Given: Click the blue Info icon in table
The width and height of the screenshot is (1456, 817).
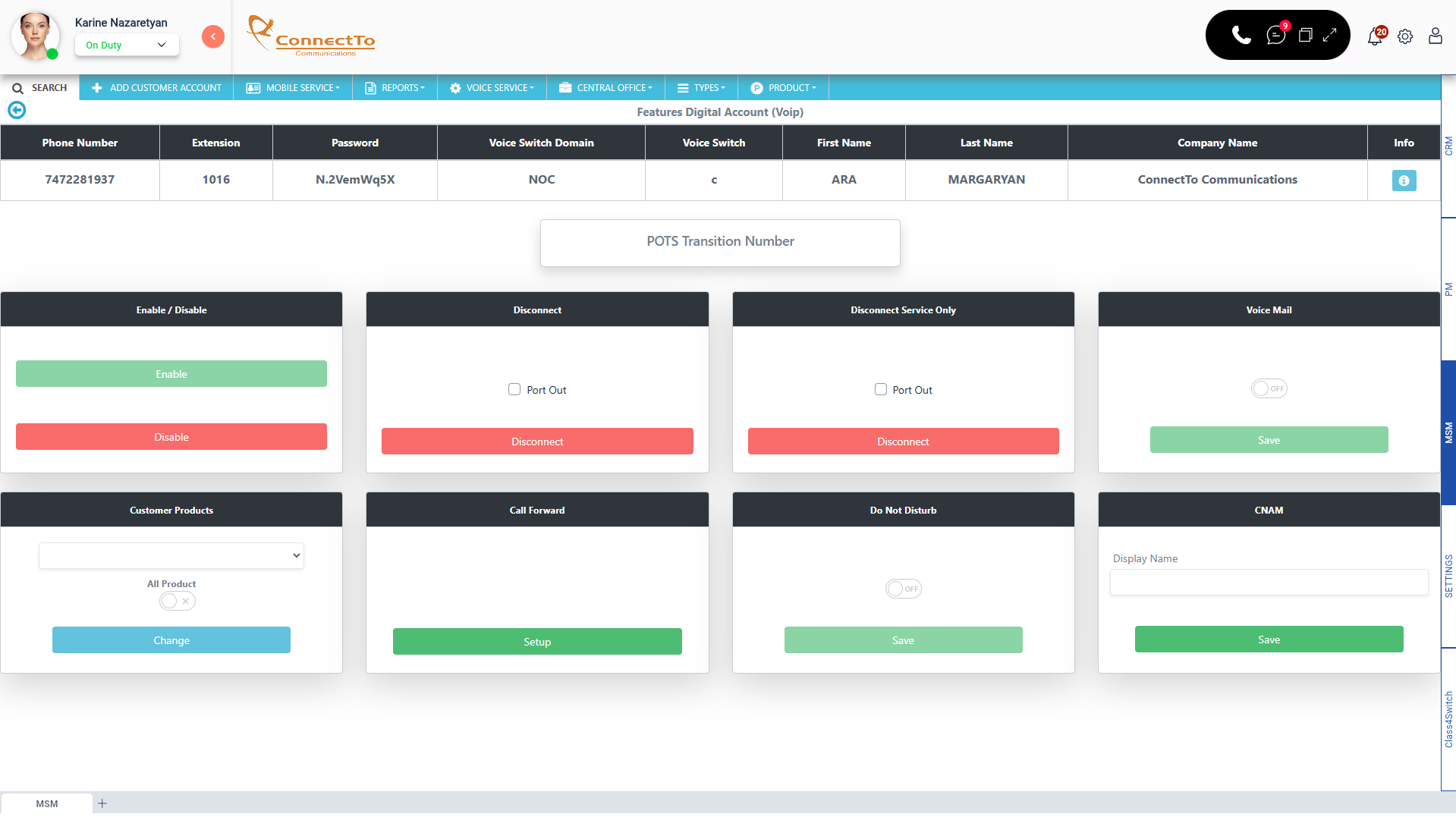Looking at the screenshot, I should pyautogui.click(x=1404, y=181).
